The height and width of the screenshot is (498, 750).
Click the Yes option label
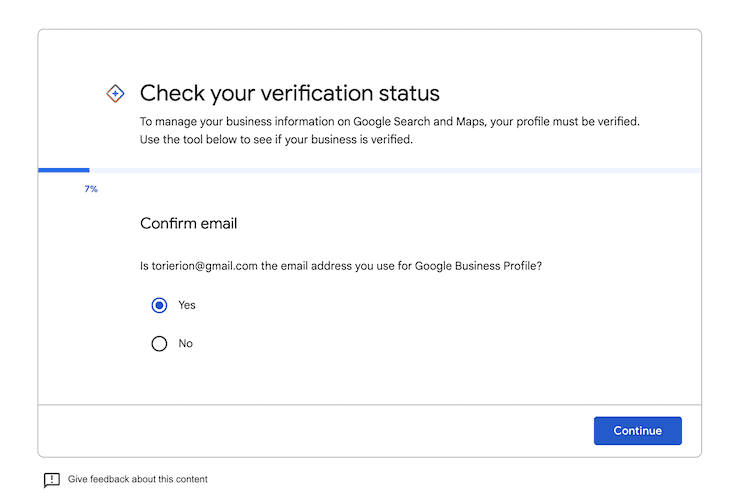pos(187,305)
